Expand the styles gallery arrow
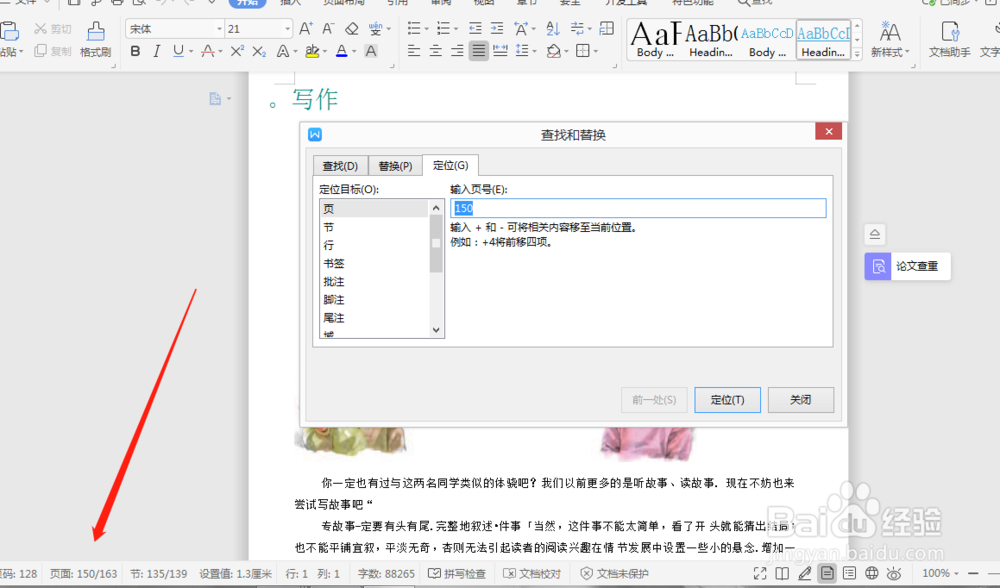Viewport: 1000px width, 588px height. point(857,54)
